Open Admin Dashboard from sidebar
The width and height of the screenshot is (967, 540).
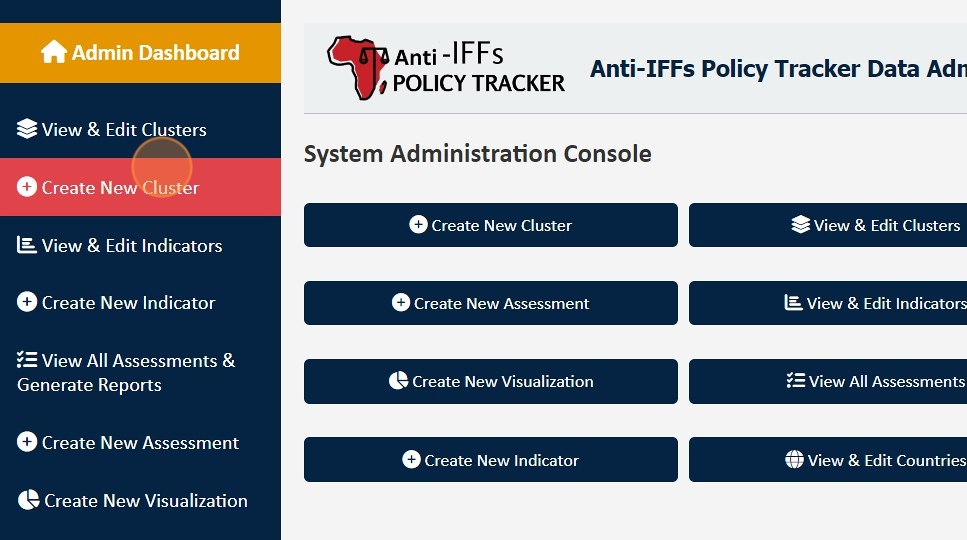click(140, 53)
